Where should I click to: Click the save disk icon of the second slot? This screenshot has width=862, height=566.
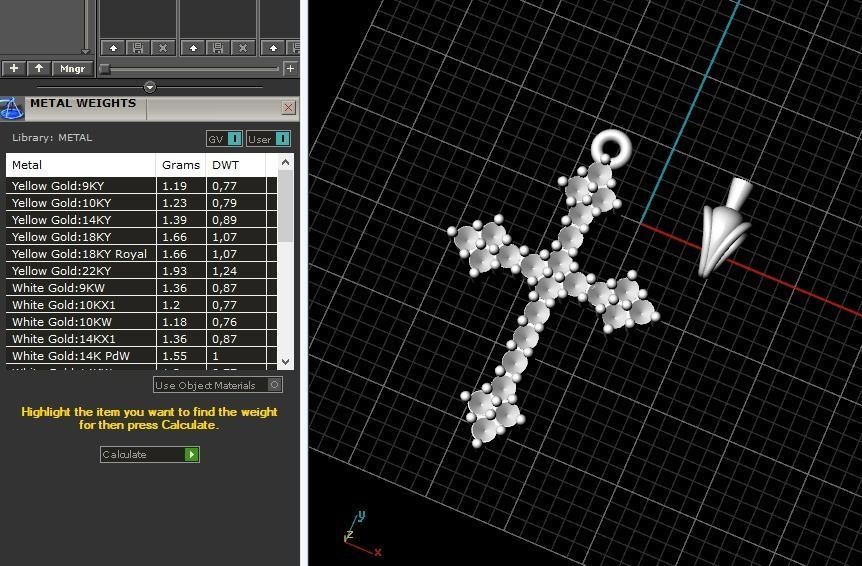click(x=218, y=48)
